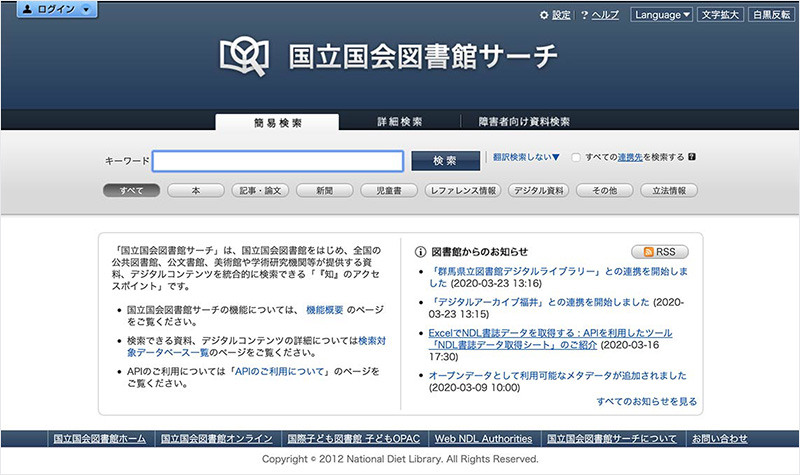This screenshot has height=475, width=800.
Task: Click the info icon beside 図書館からのお知らせ
Action: pos(420,252)
